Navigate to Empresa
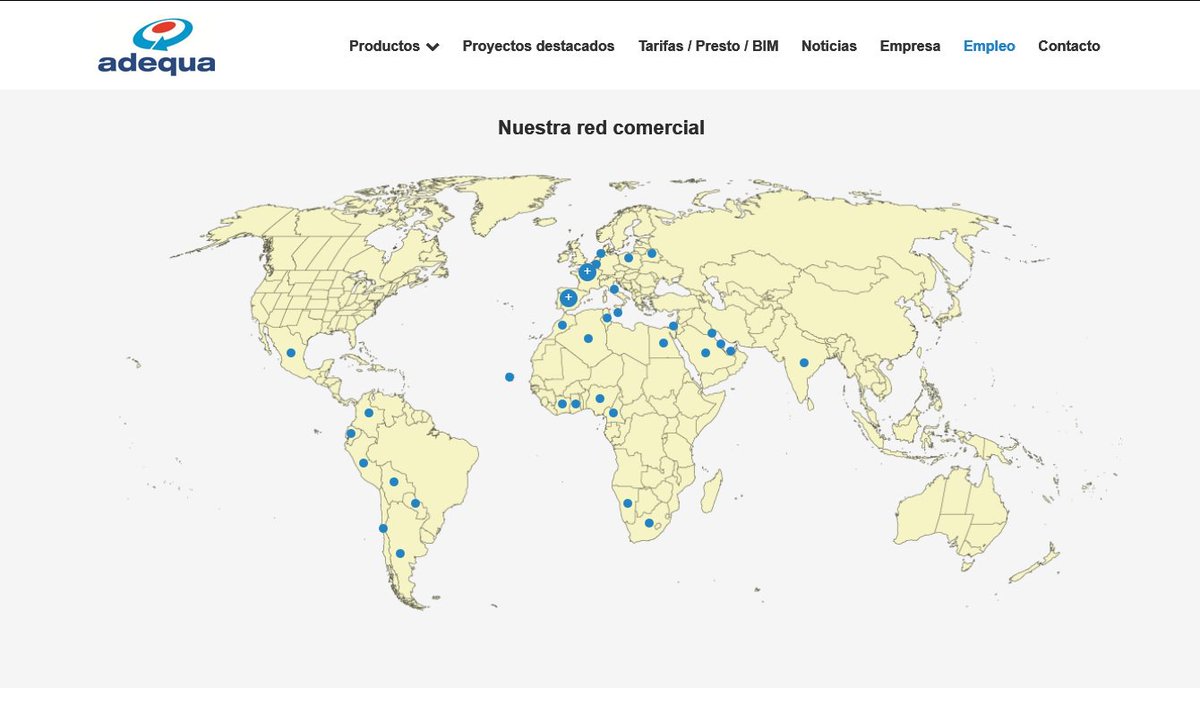1200x704 pixels. point(910,46)
